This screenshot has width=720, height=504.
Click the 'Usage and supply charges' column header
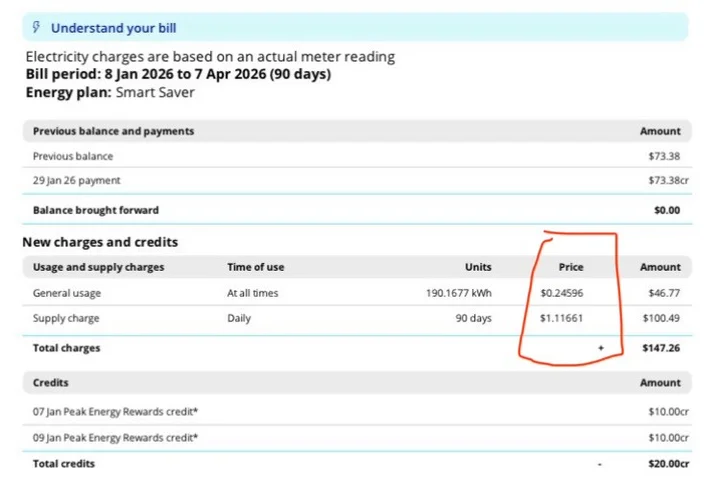point(99,267)
